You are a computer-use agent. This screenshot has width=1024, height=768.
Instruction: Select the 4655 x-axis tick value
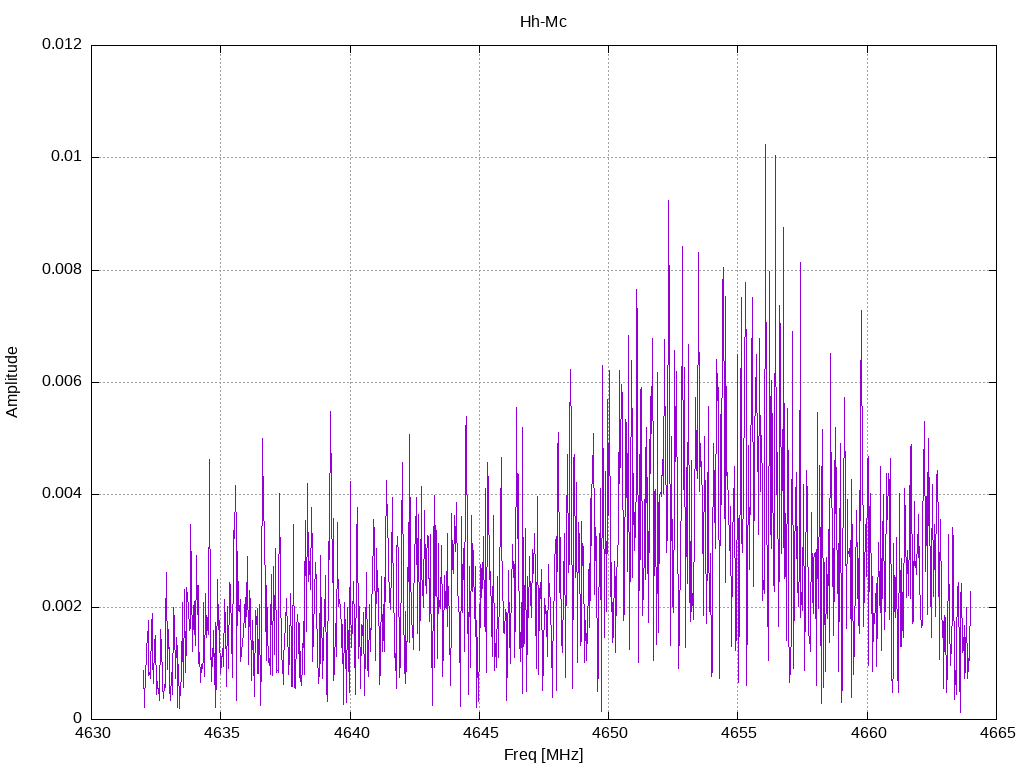pos(738,733)
